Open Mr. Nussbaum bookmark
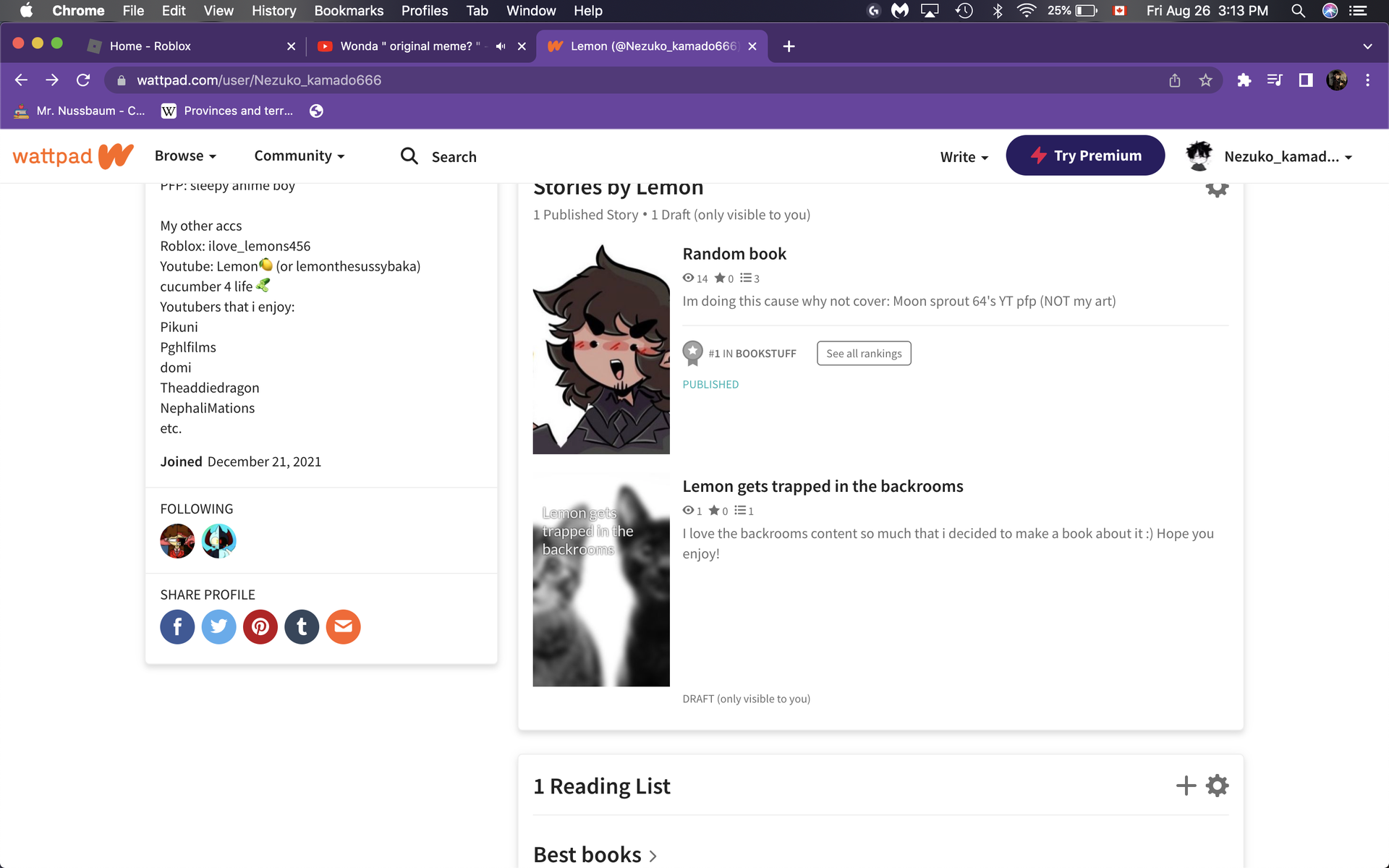 click(x=80, y=111)
